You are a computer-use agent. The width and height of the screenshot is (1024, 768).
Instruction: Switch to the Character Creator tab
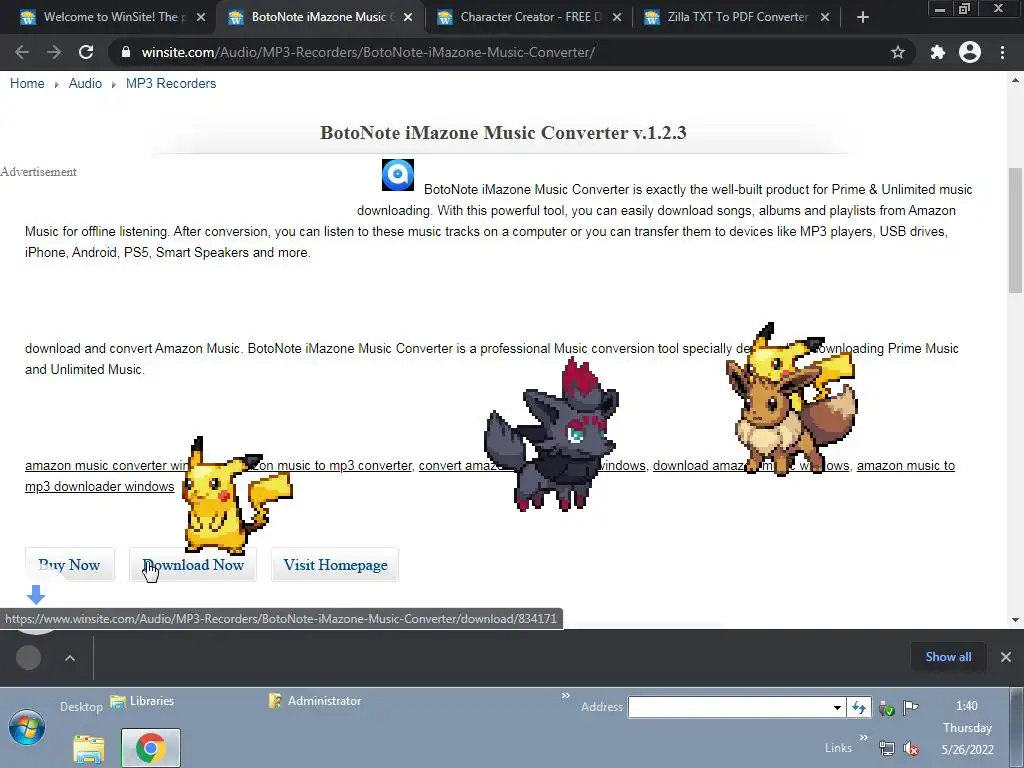[529, 17]
